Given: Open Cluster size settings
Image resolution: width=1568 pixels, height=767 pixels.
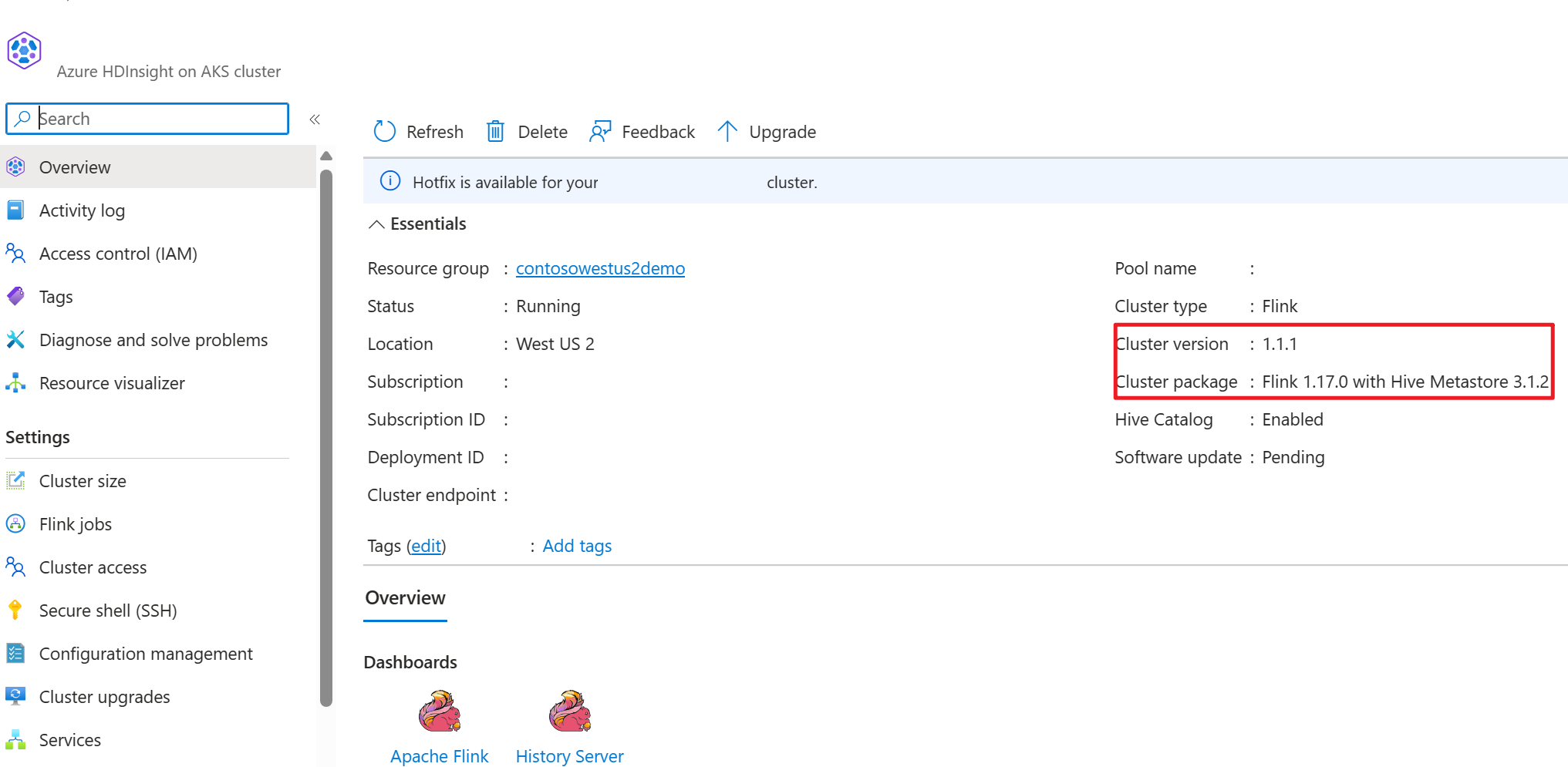Looking at the screenshot, I should [x=158, y=481].
